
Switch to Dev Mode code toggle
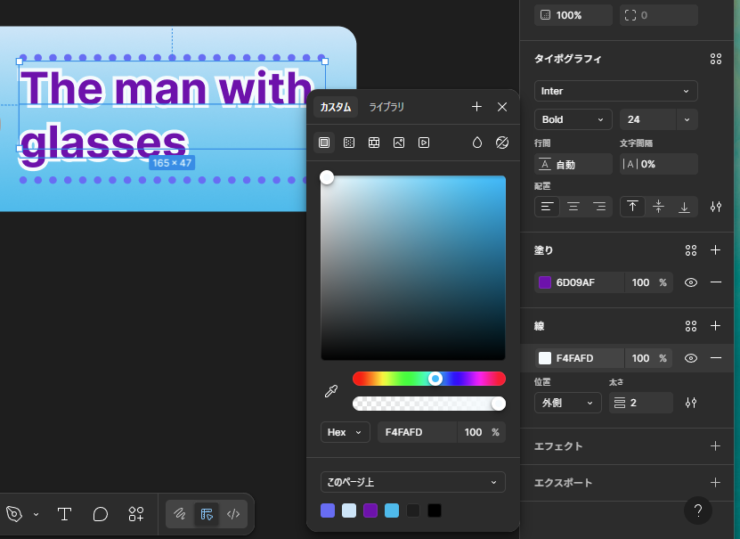point(233,514)
